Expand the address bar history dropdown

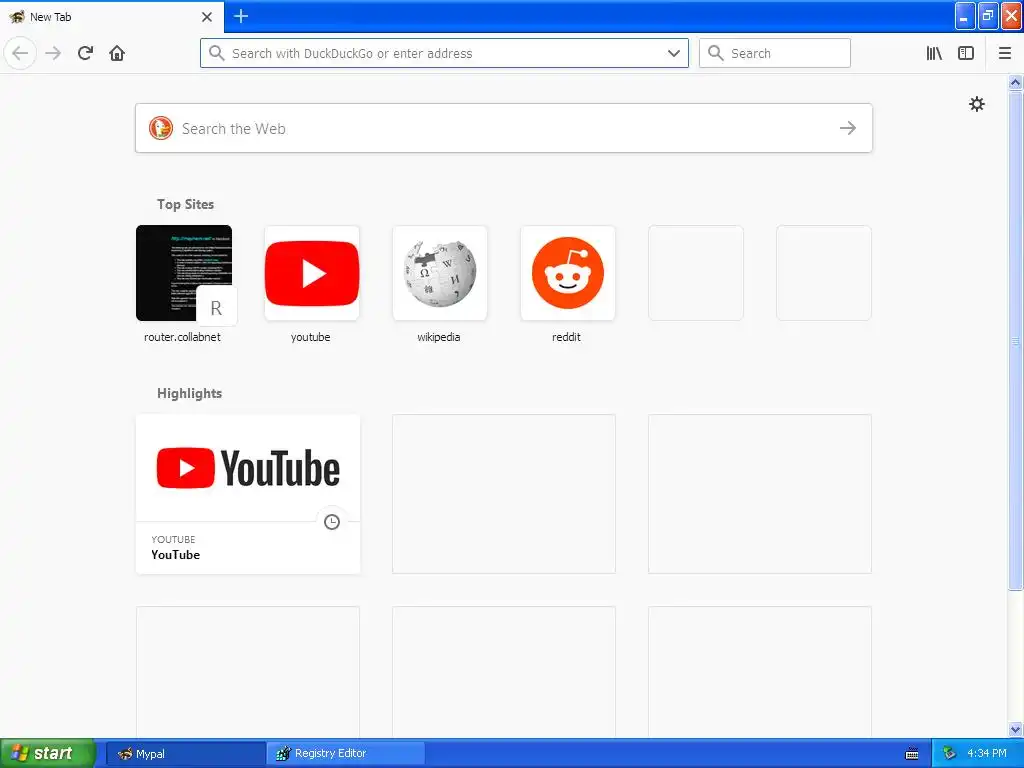click(674, 53)
